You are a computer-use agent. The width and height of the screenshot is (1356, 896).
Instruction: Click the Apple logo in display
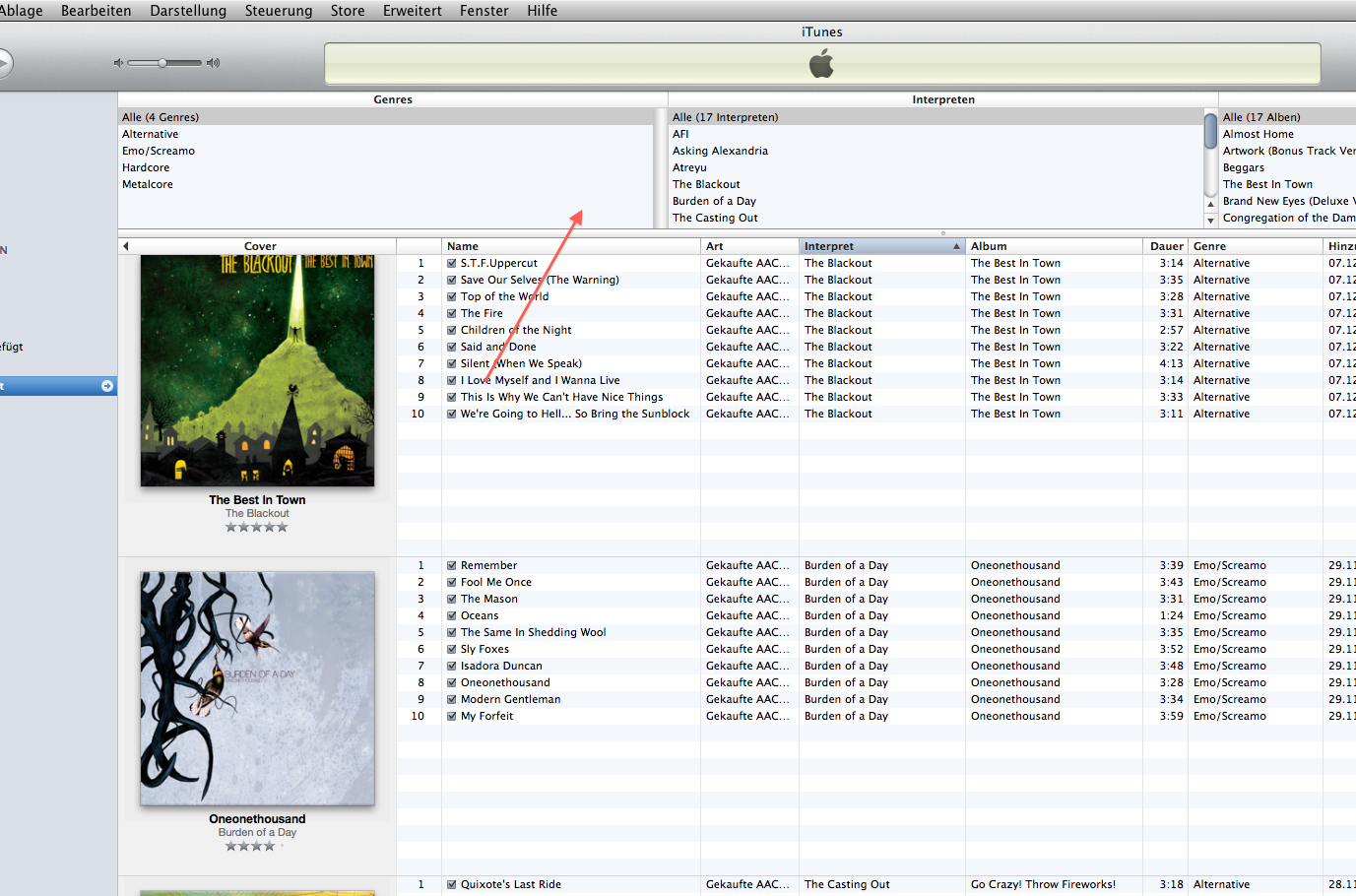click(x=821, y=65)
